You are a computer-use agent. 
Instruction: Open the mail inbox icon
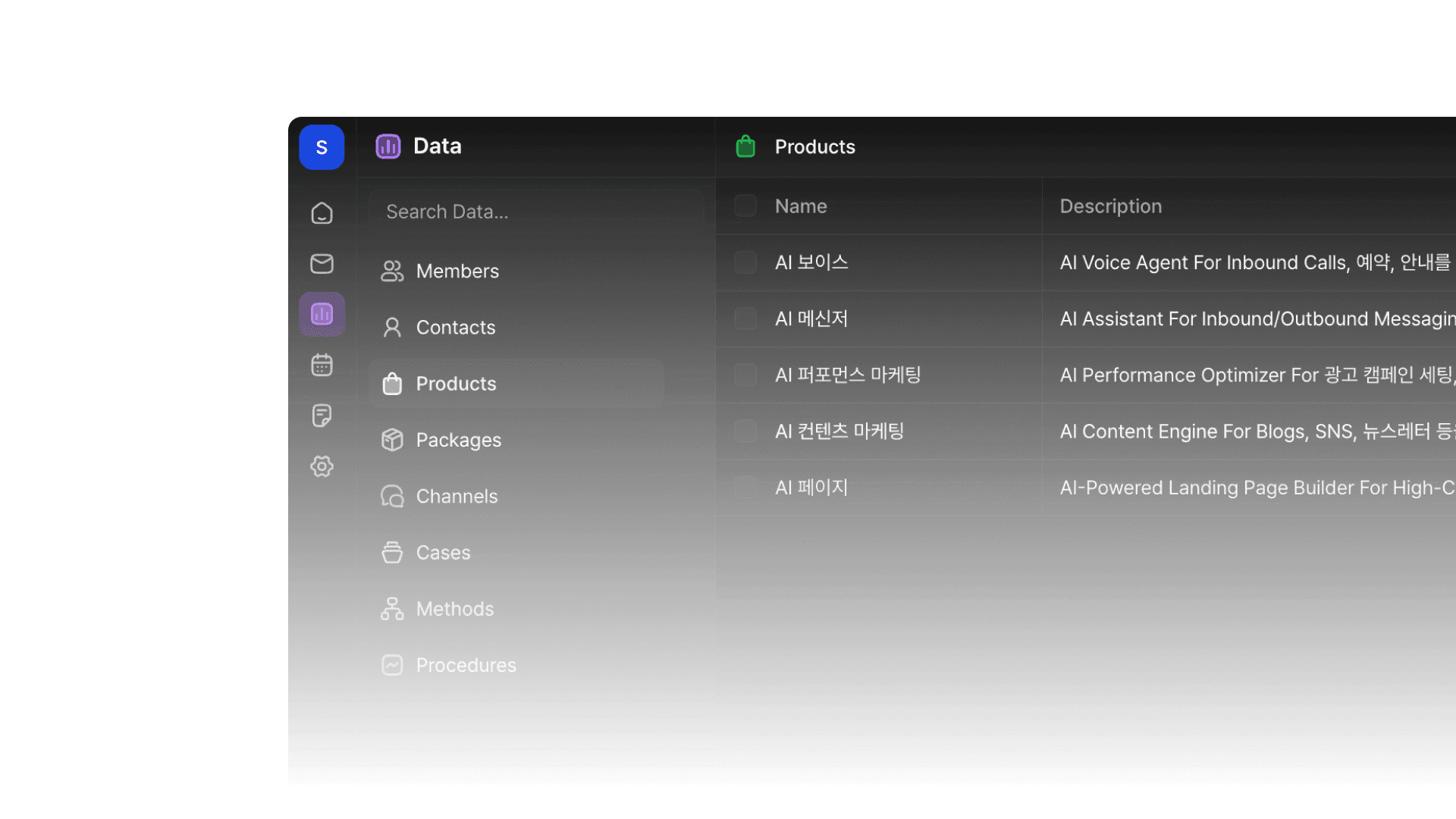pos(322,264)
